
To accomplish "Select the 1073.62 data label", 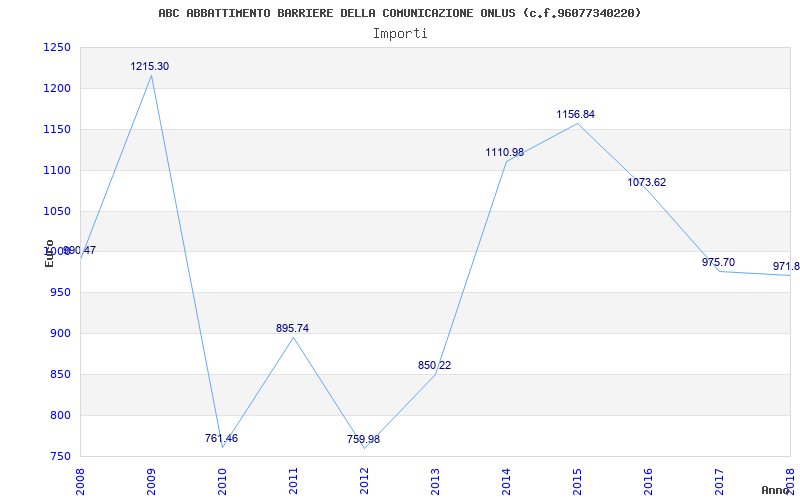I will click(x=646, y=183).
